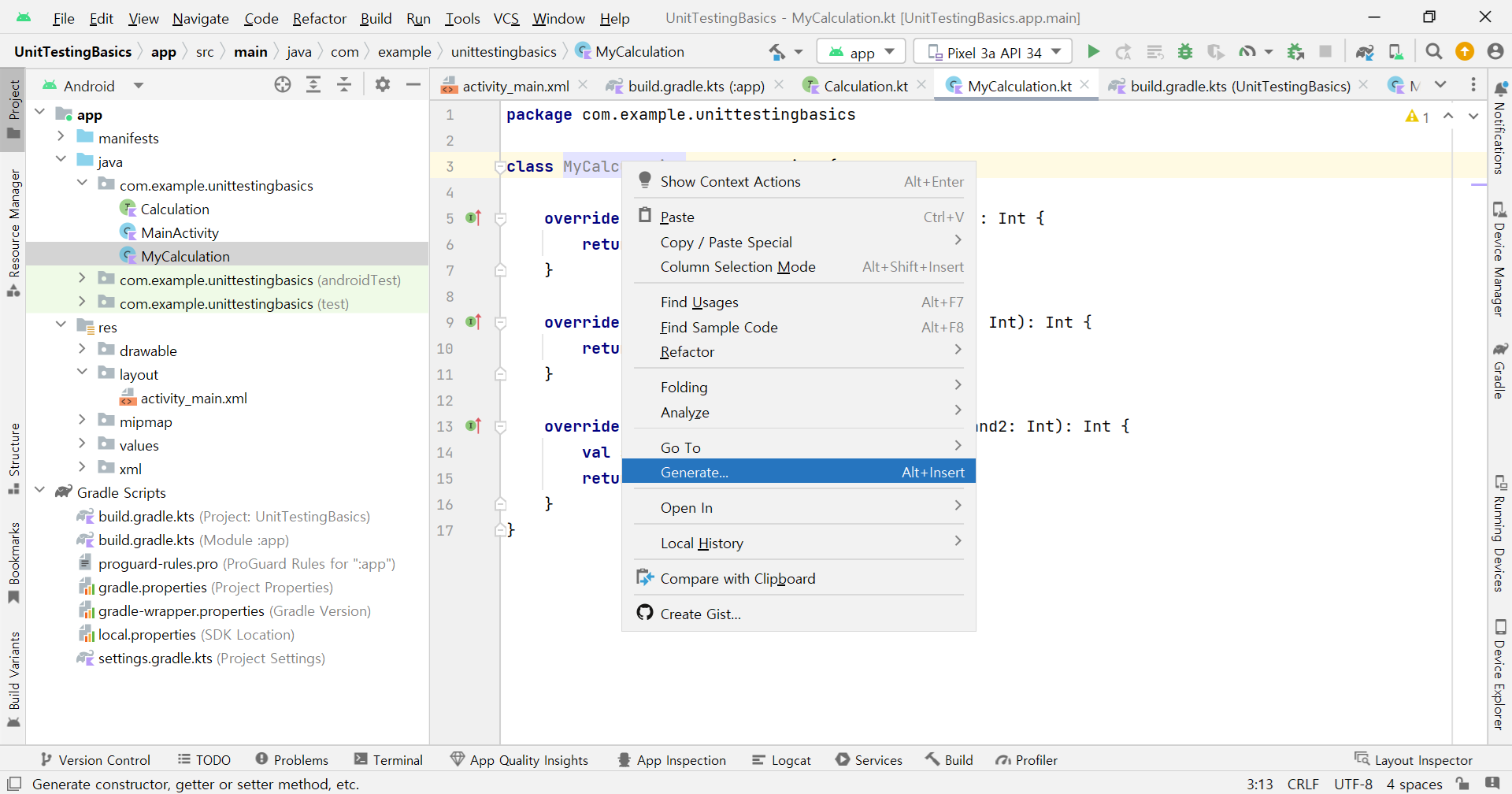The image size is (1512, 794).
Task: Select MainActivity in project tree
Action: coord(180,232)
